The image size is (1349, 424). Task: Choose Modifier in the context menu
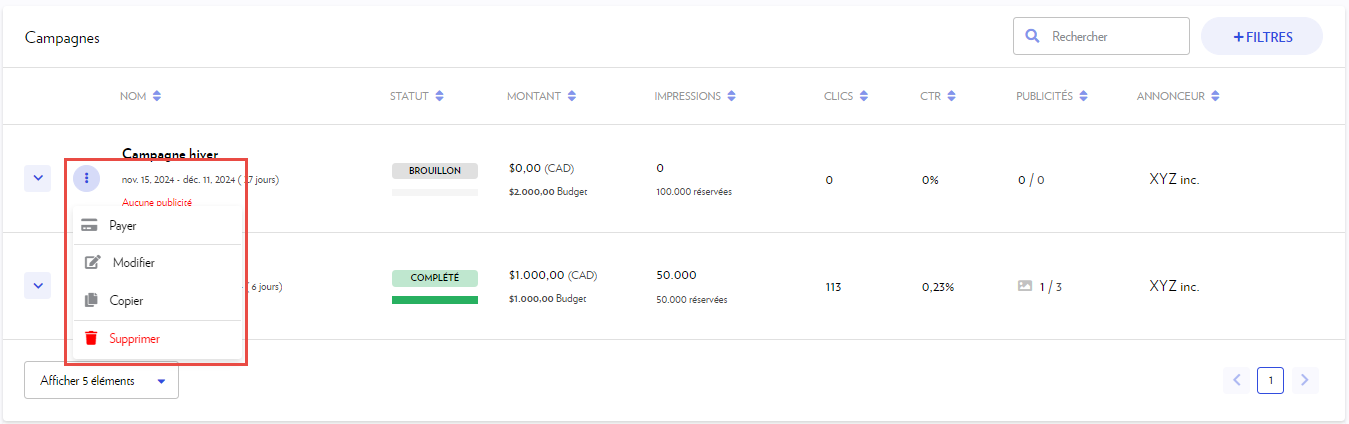point(133,263)
